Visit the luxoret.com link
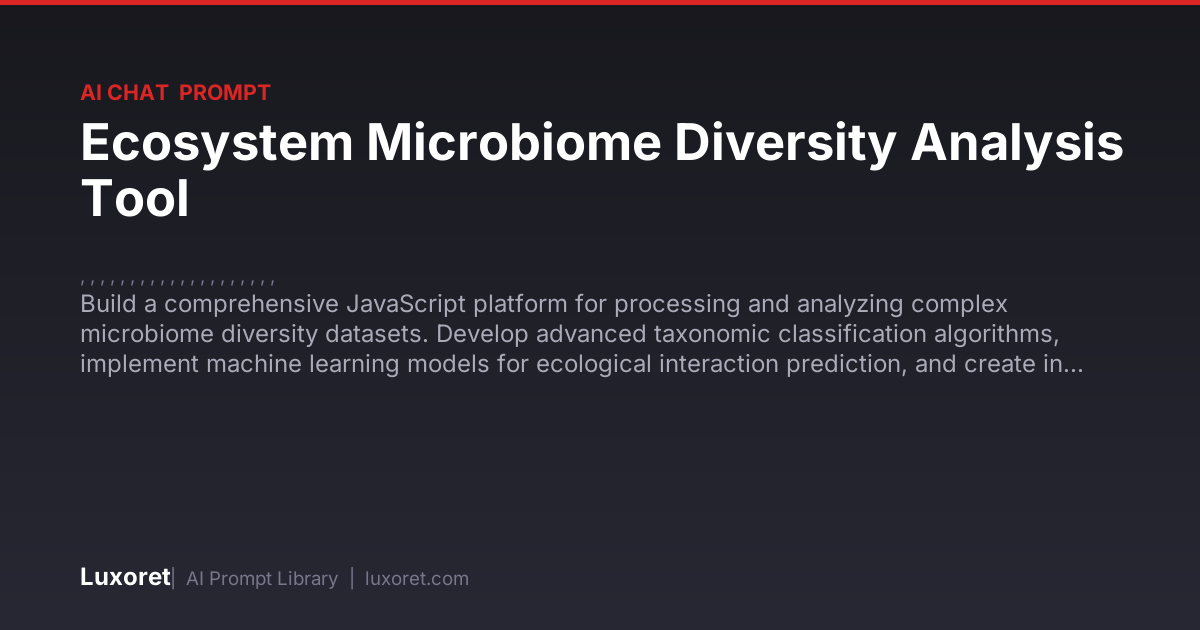 [417, 579]
